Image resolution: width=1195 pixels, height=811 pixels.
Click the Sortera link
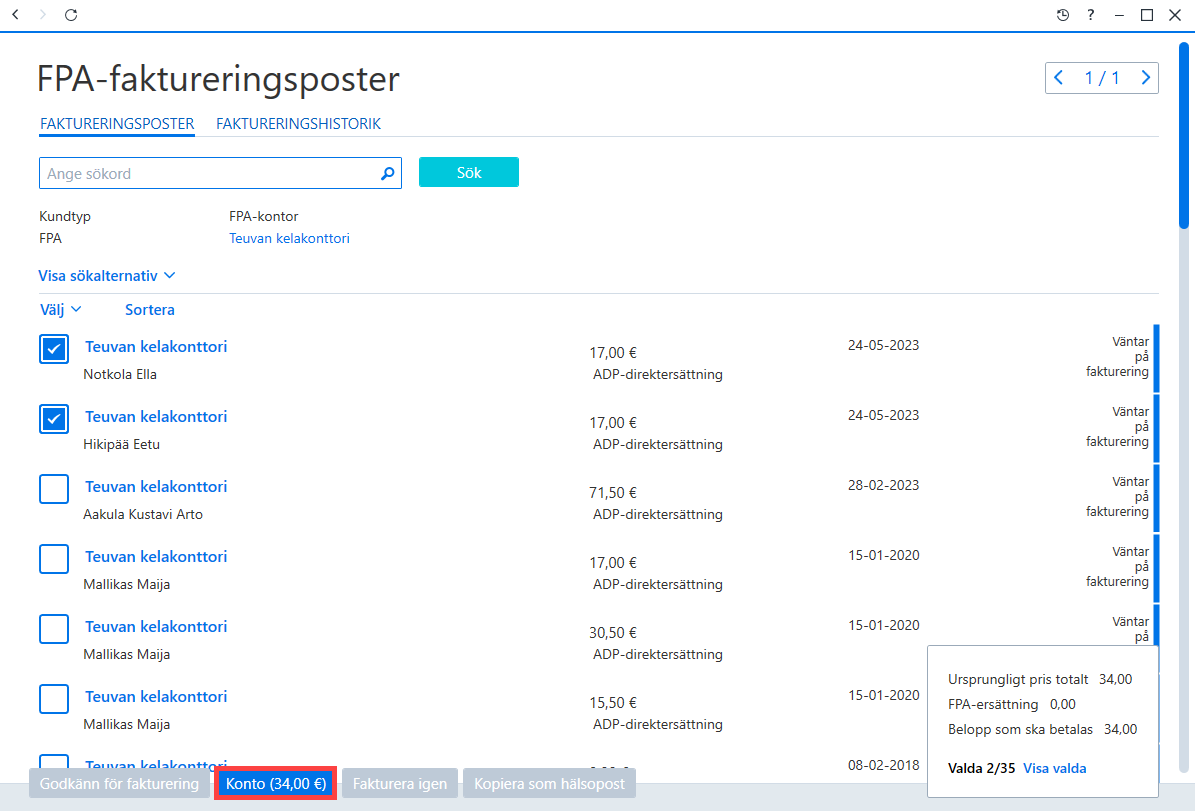pos(150,309)
